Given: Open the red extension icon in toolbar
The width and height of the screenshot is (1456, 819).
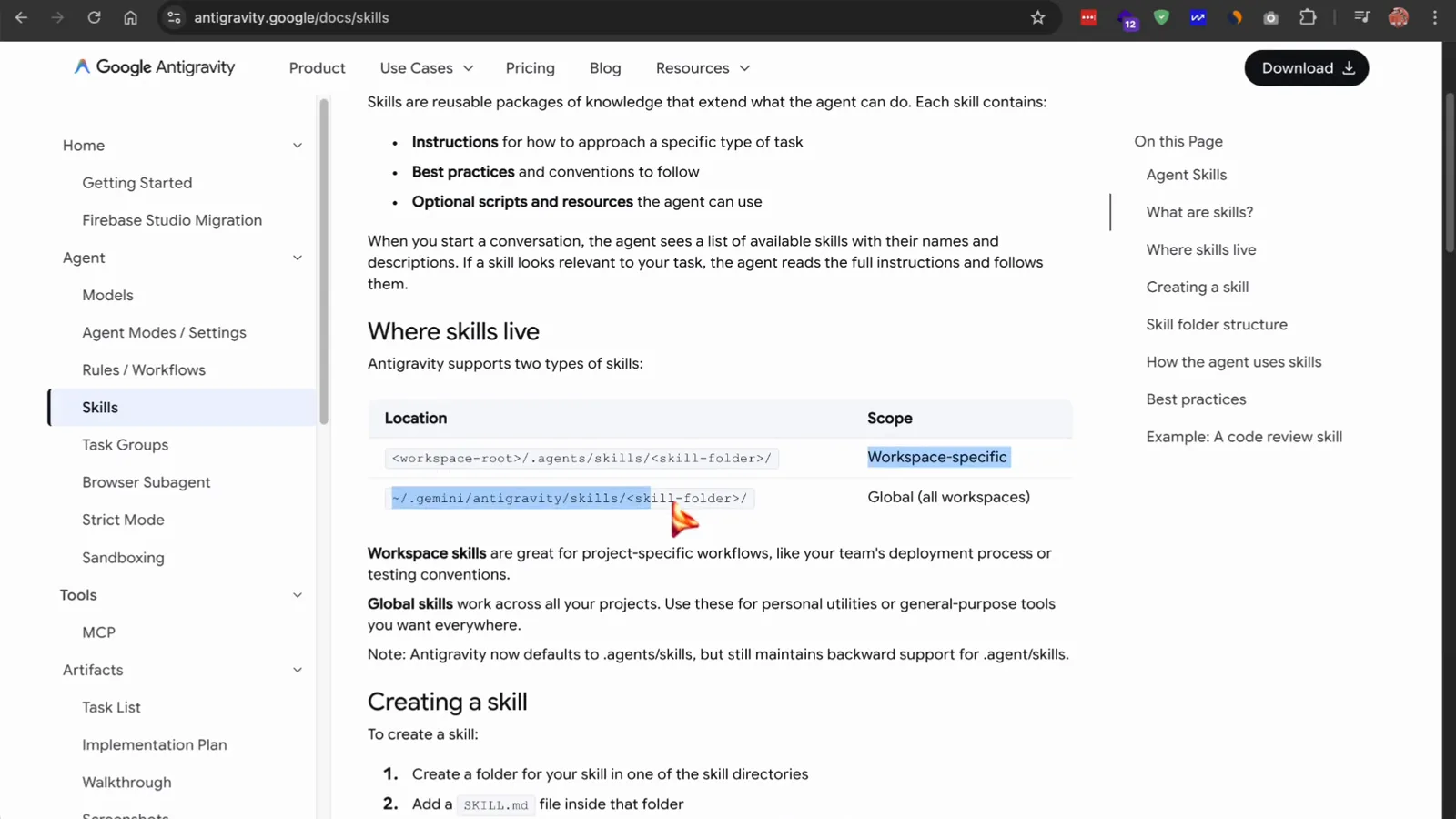Looking at the screenshot, I should pyautogui.click(x=1088, y=17).
